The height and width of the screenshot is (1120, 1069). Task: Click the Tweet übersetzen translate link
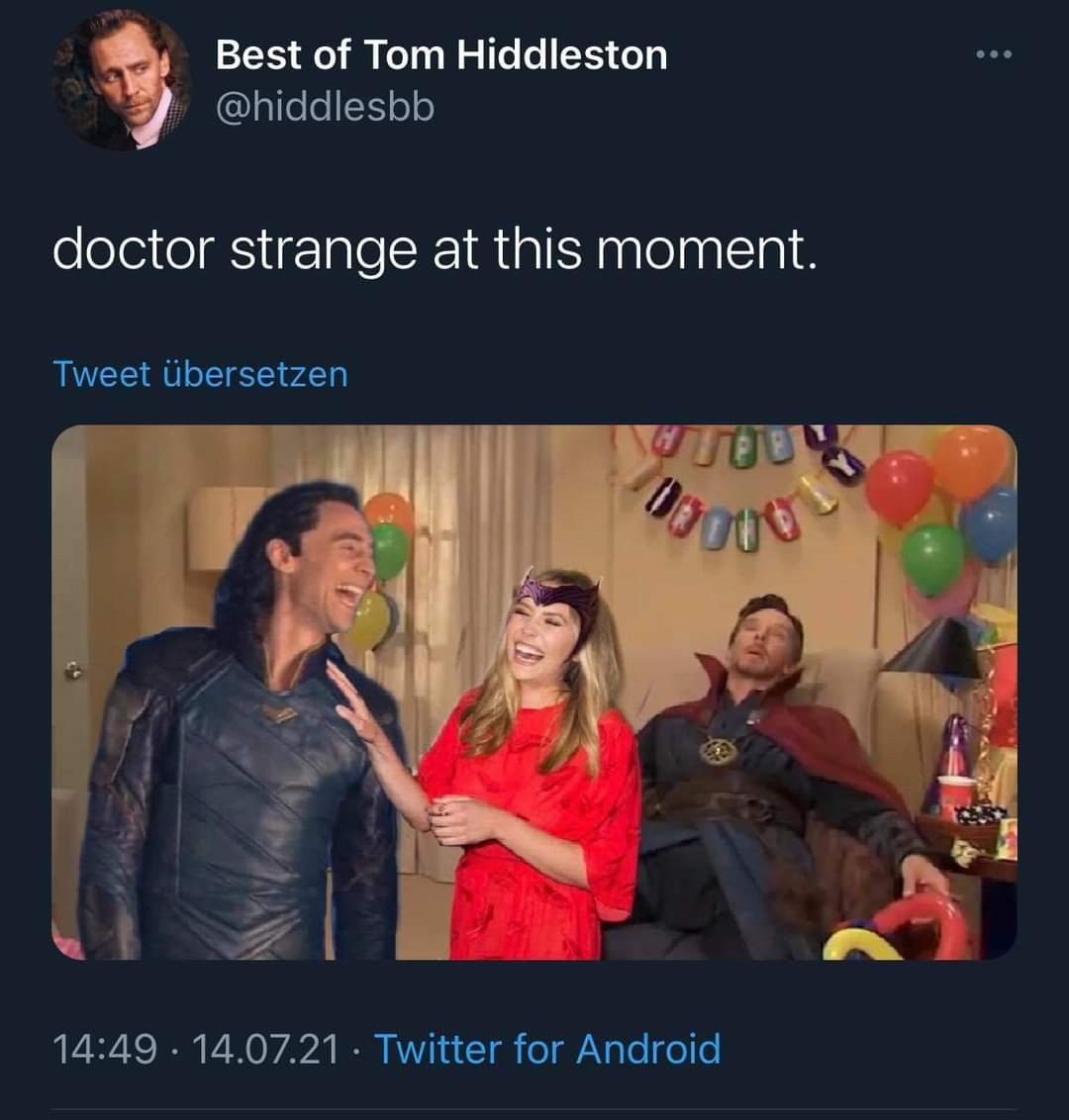(200, 374)
